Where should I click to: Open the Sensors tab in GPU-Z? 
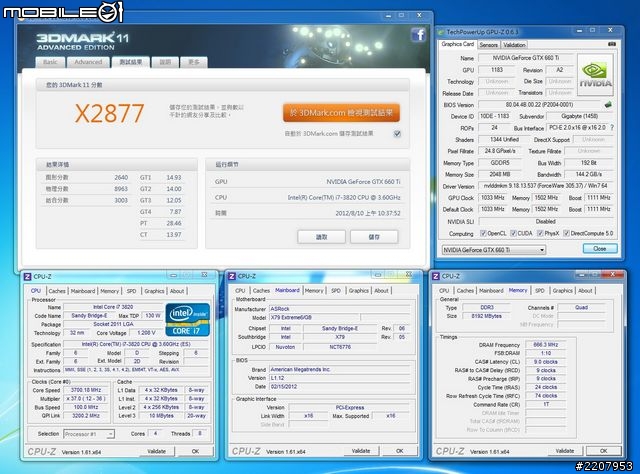point(488,45)
